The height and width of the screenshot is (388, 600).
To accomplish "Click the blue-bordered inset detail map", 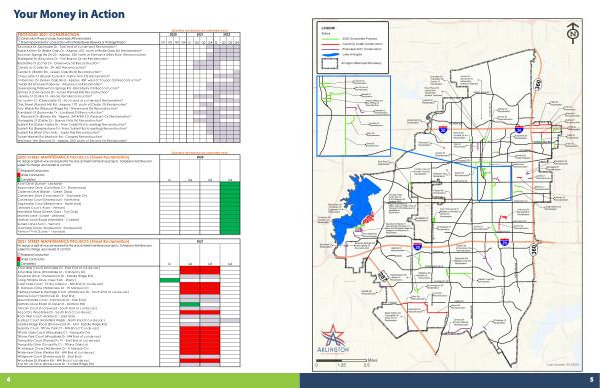I will [x=354, y=116].
